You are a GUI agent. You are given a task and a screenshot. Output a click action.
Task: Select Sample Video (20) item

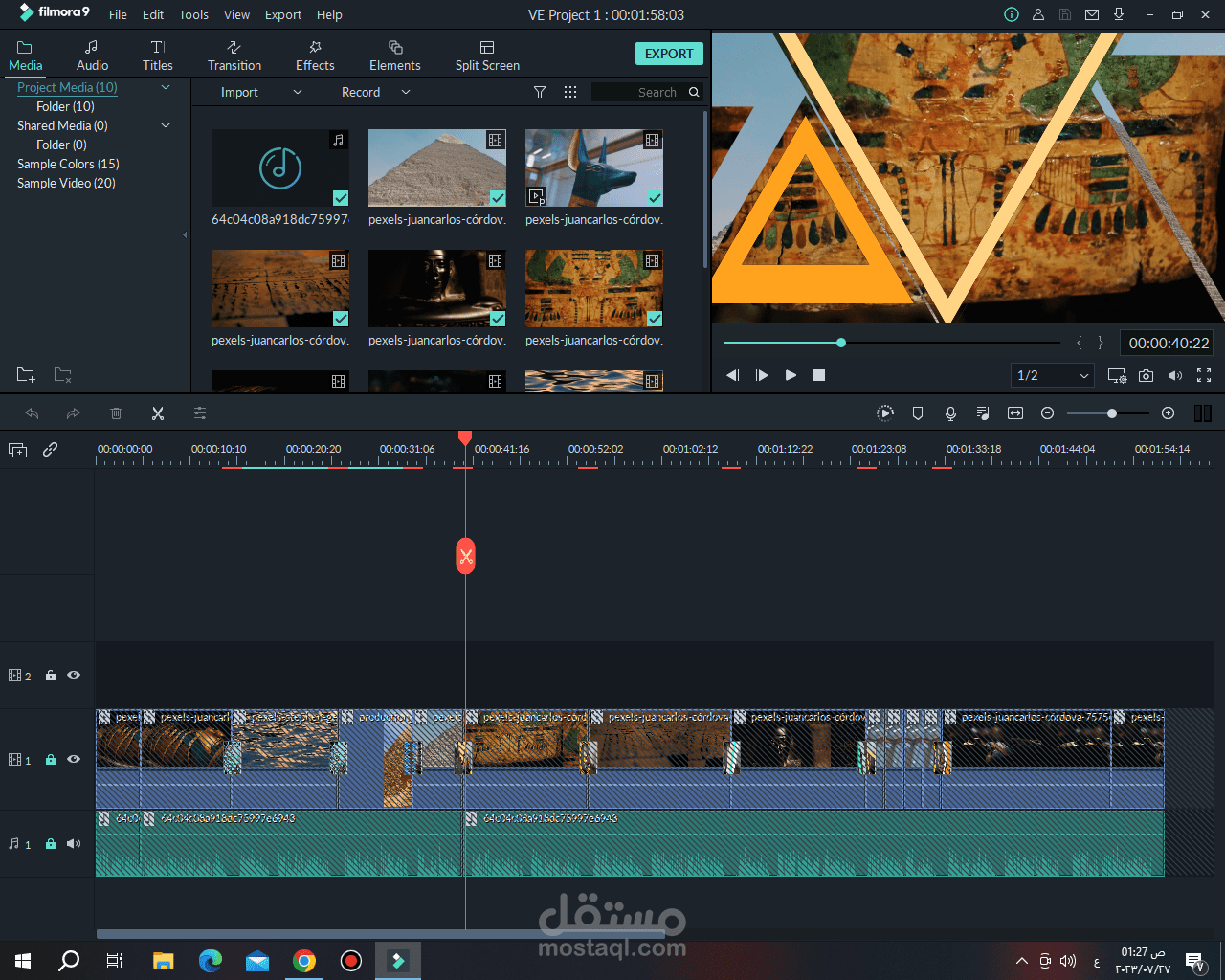point(66,183)
